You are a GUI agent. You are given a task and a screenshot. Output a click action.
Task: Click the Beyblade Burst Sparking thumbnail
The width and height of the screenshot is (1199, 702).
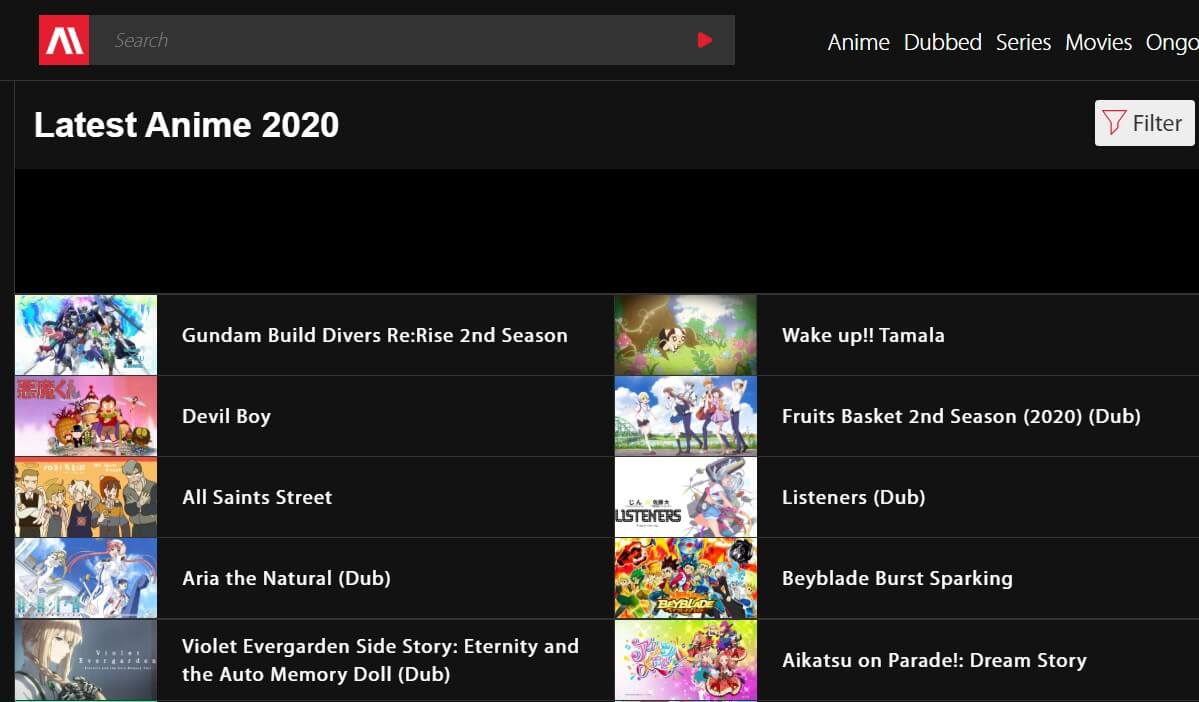(x=686, y=578)
